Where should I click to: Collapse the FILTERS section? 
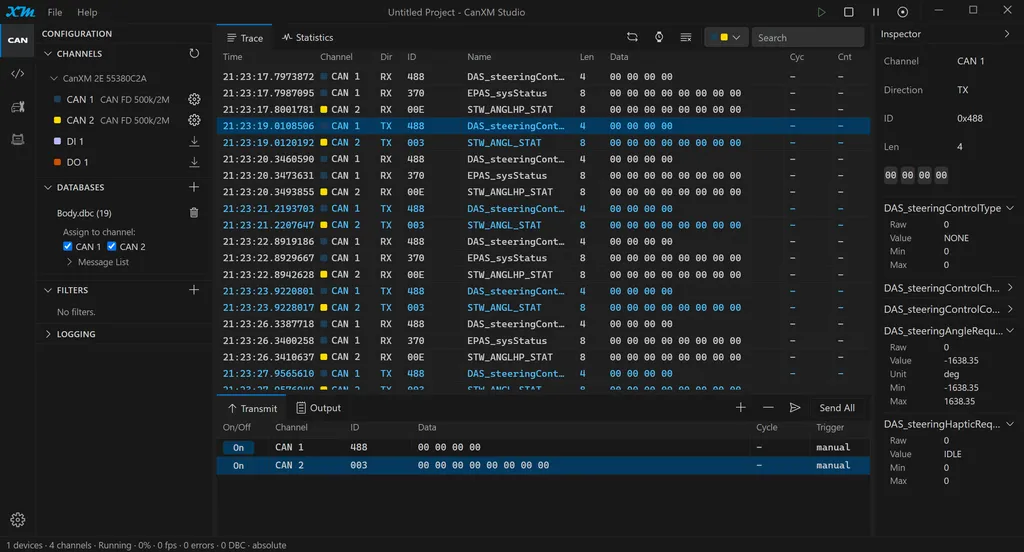pos(48,290)
